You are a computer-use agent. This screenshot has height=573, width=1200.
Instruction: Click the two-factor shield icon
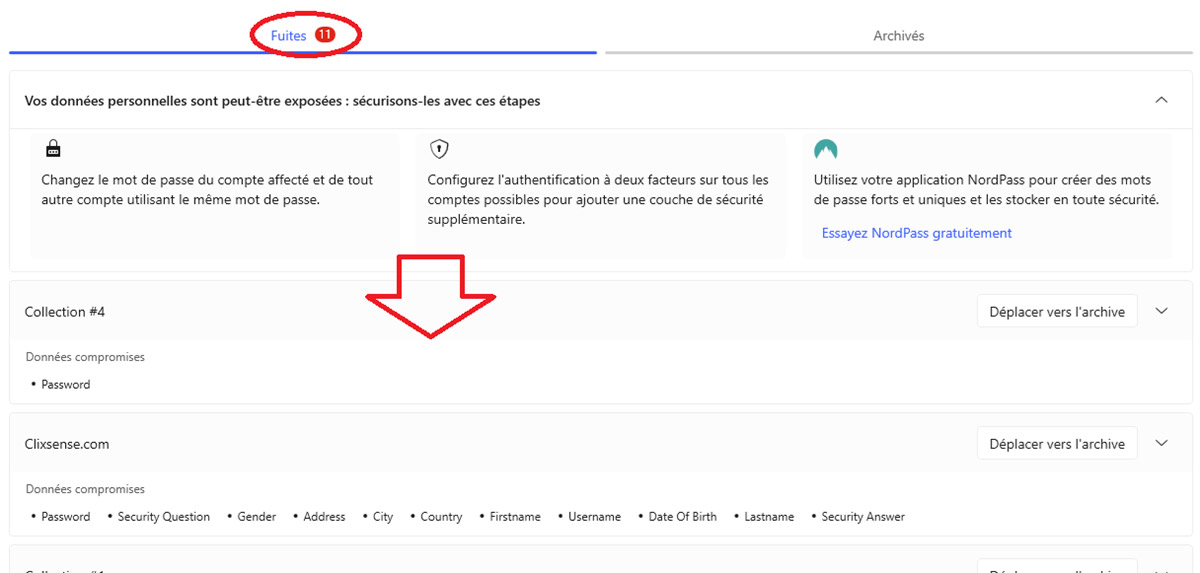(439, 149)
